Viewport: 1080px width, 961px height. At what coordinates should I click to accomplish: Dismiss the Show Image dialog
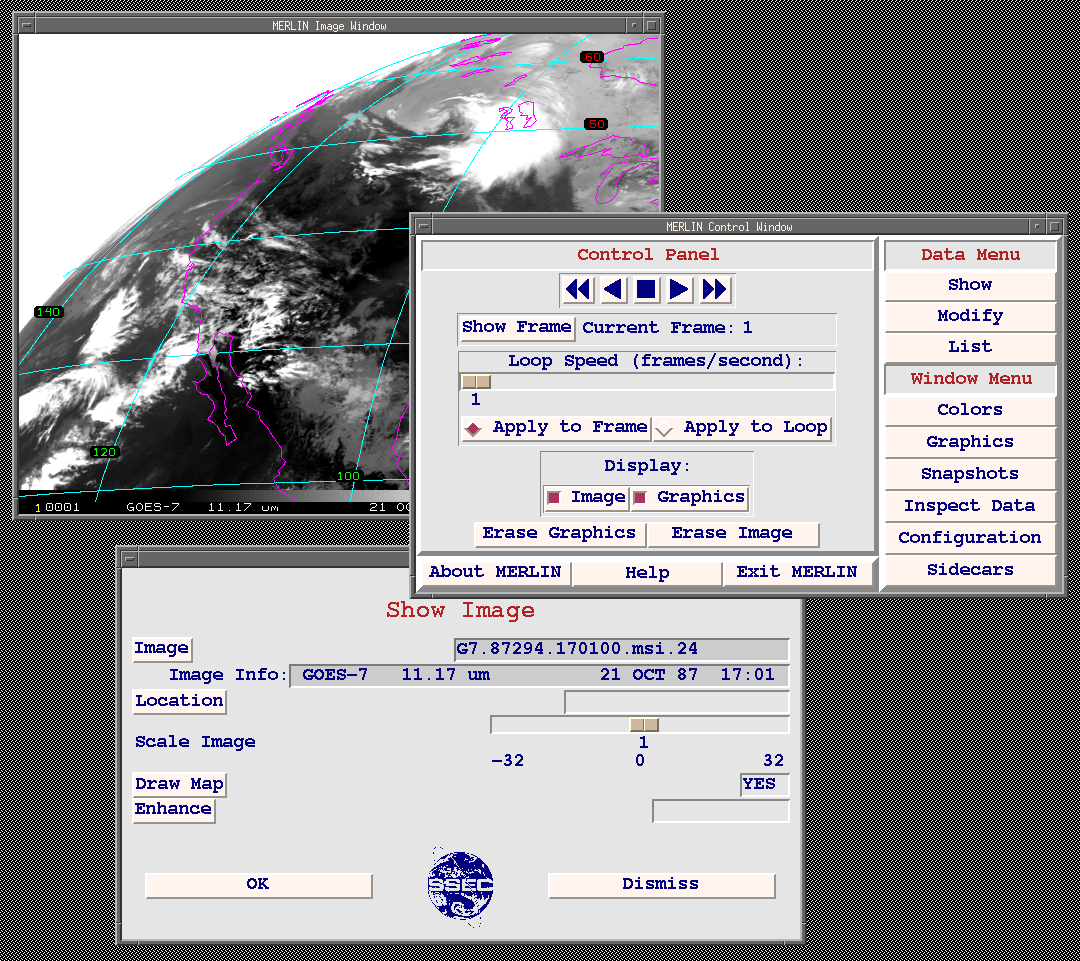point(661,885)
